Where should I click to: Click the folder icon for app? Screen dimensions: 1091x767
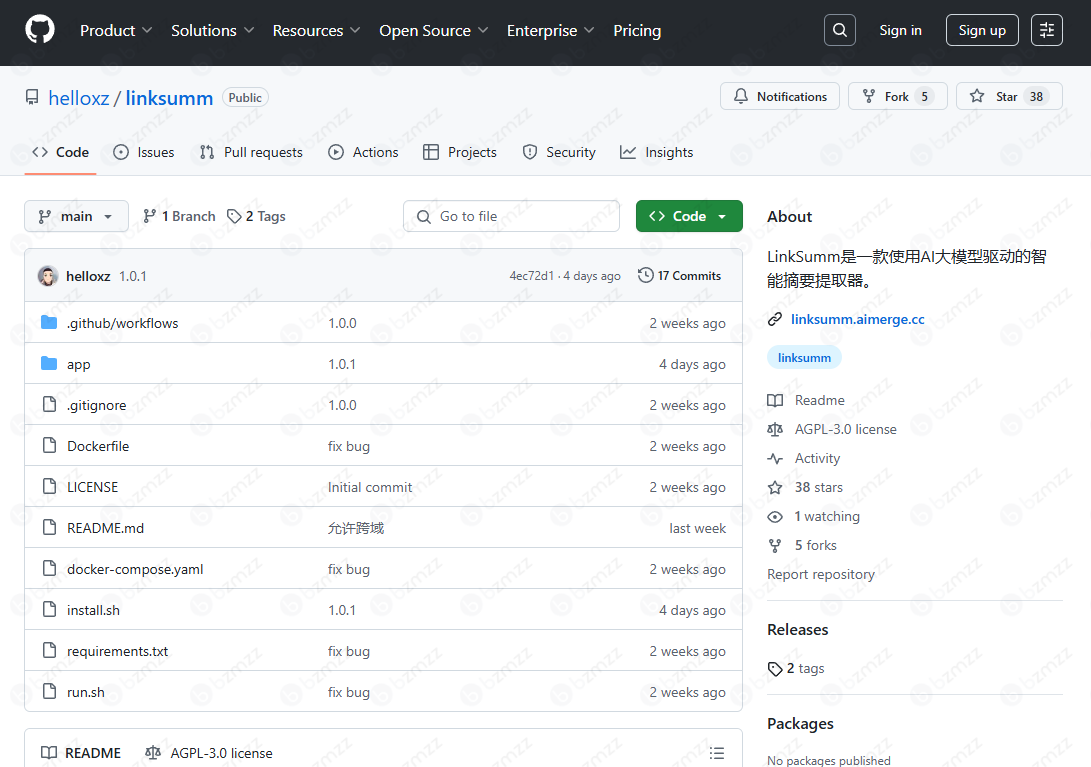coord(49,363)
